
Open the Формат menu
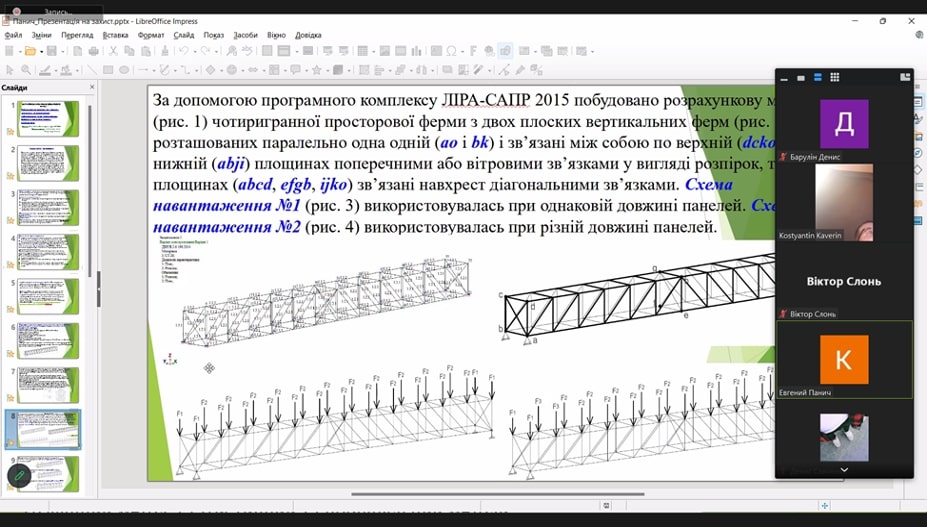coord(151,35)
